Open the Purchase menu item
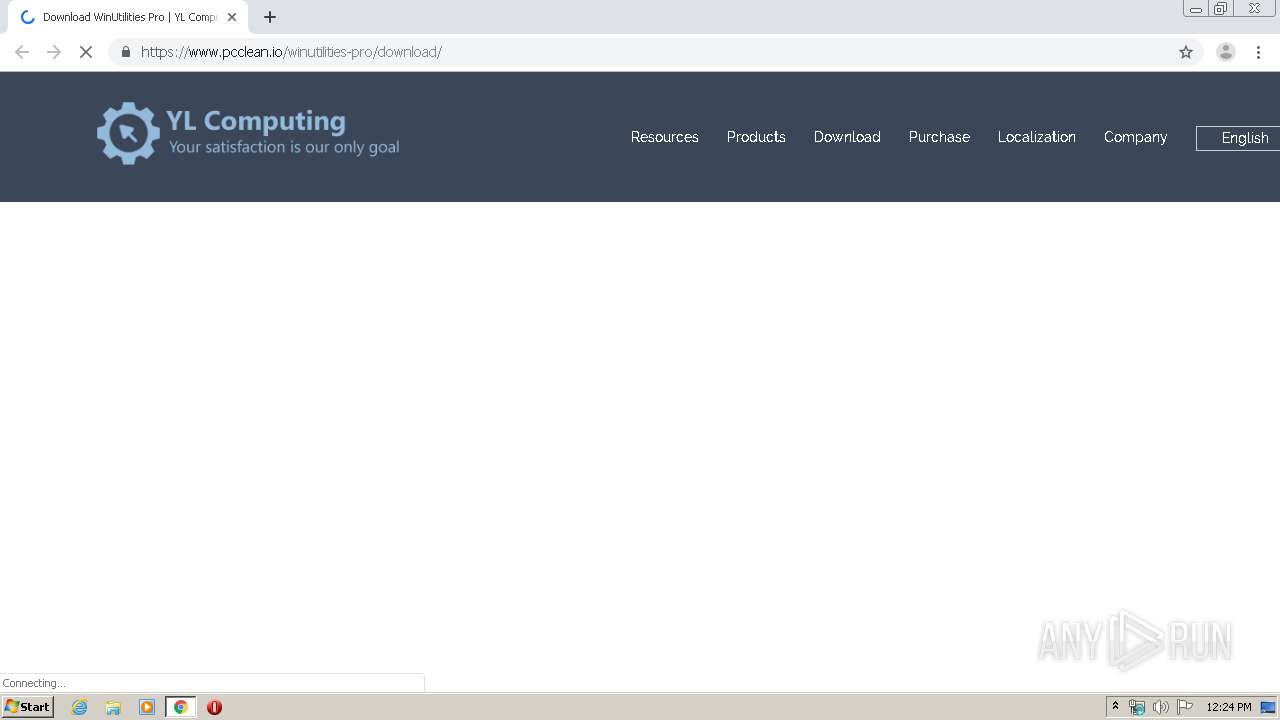This screenshot has height=720, width=1280. 939,137
